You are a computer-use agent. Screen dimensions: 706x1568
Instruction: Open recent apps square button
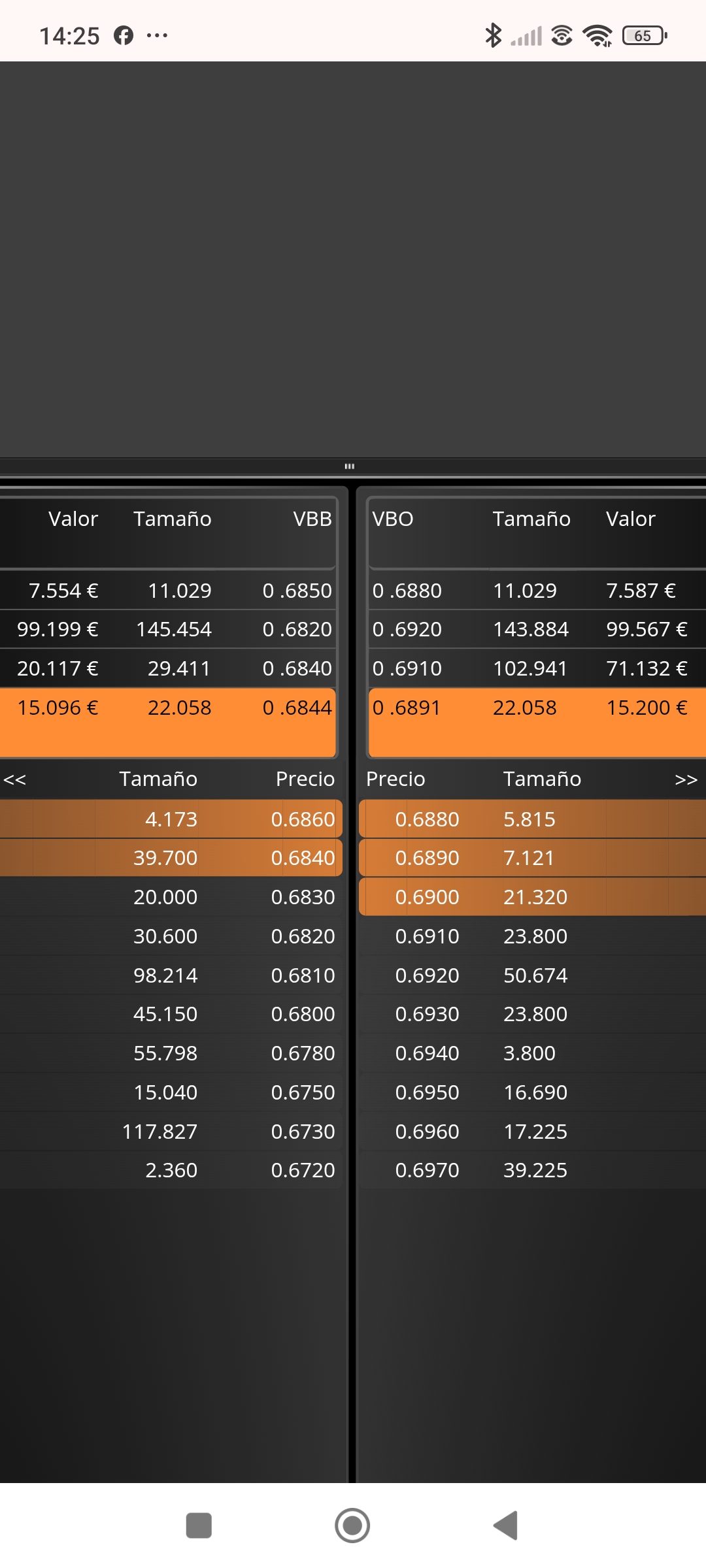coord(199,1526)
